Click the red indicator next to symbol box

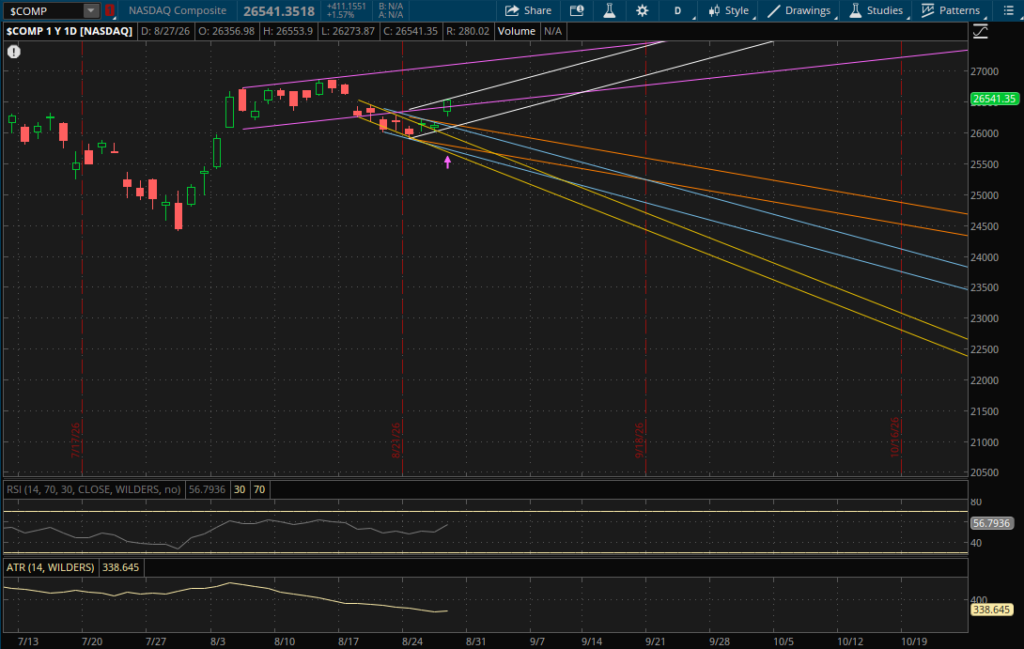(x=110, y=10)
